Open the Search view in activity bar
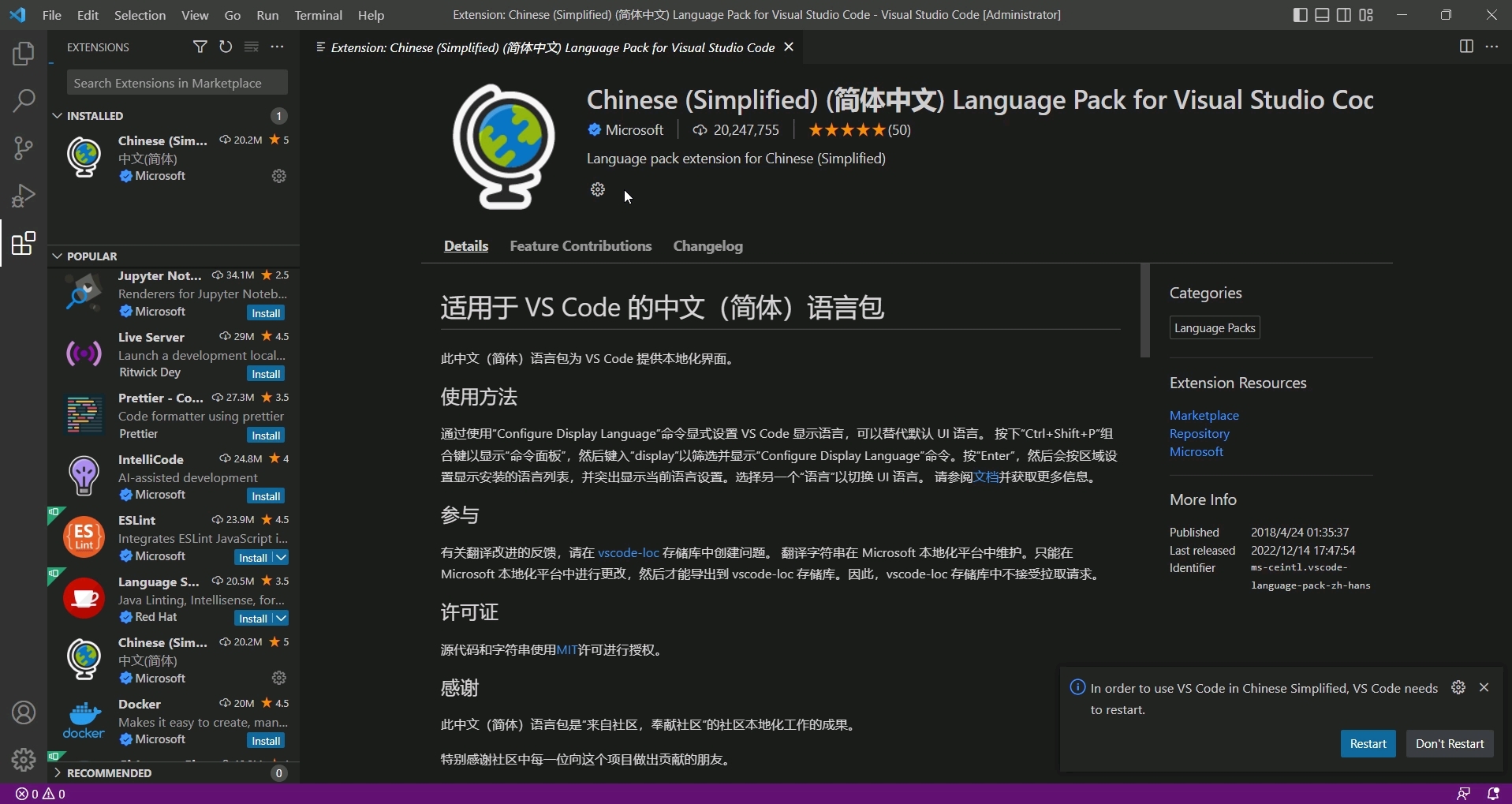Viewport: 1512px width, 804px height. [x=24, y=100]
